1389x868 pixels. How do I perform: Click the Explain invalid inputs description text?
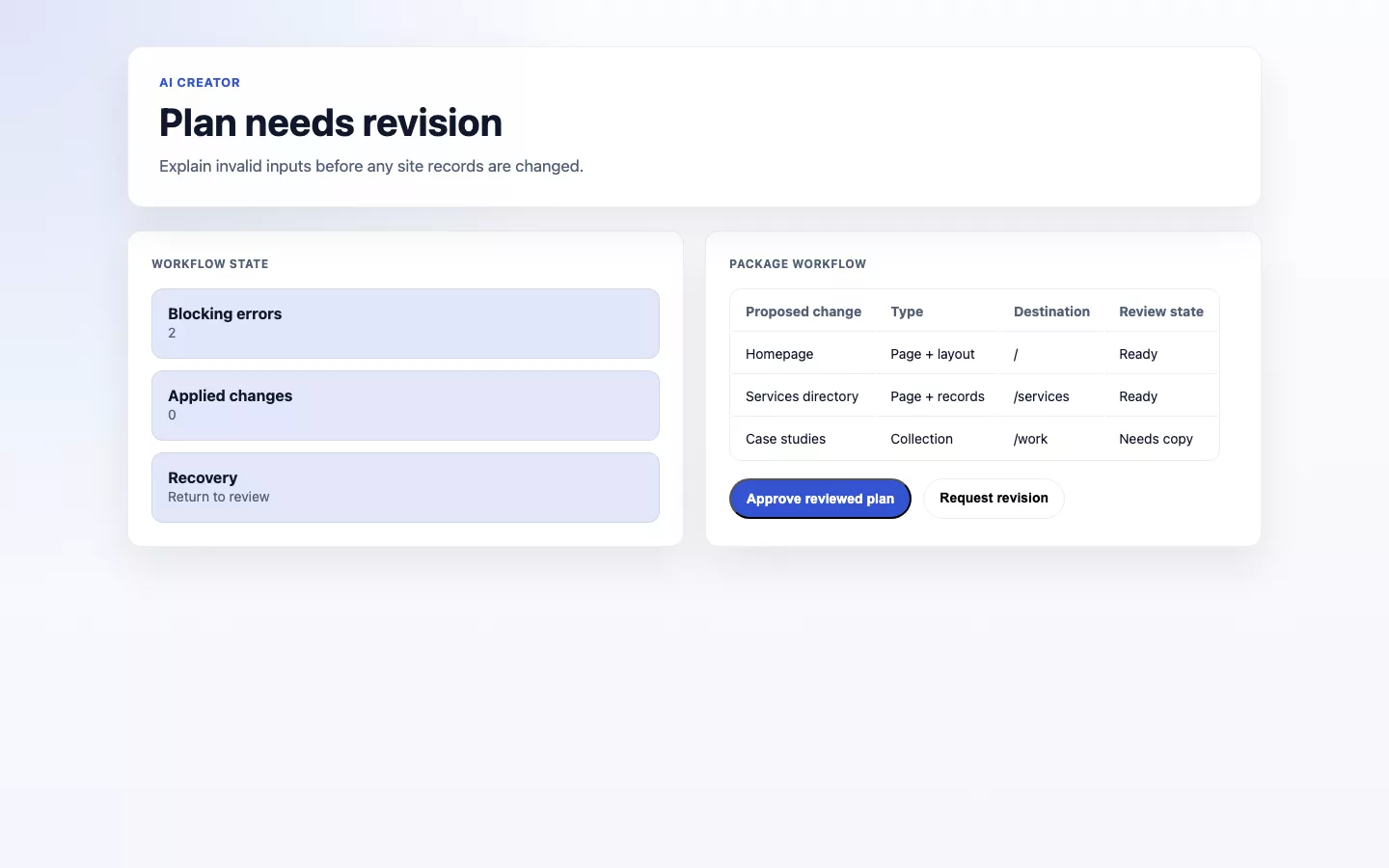[371, 166]
